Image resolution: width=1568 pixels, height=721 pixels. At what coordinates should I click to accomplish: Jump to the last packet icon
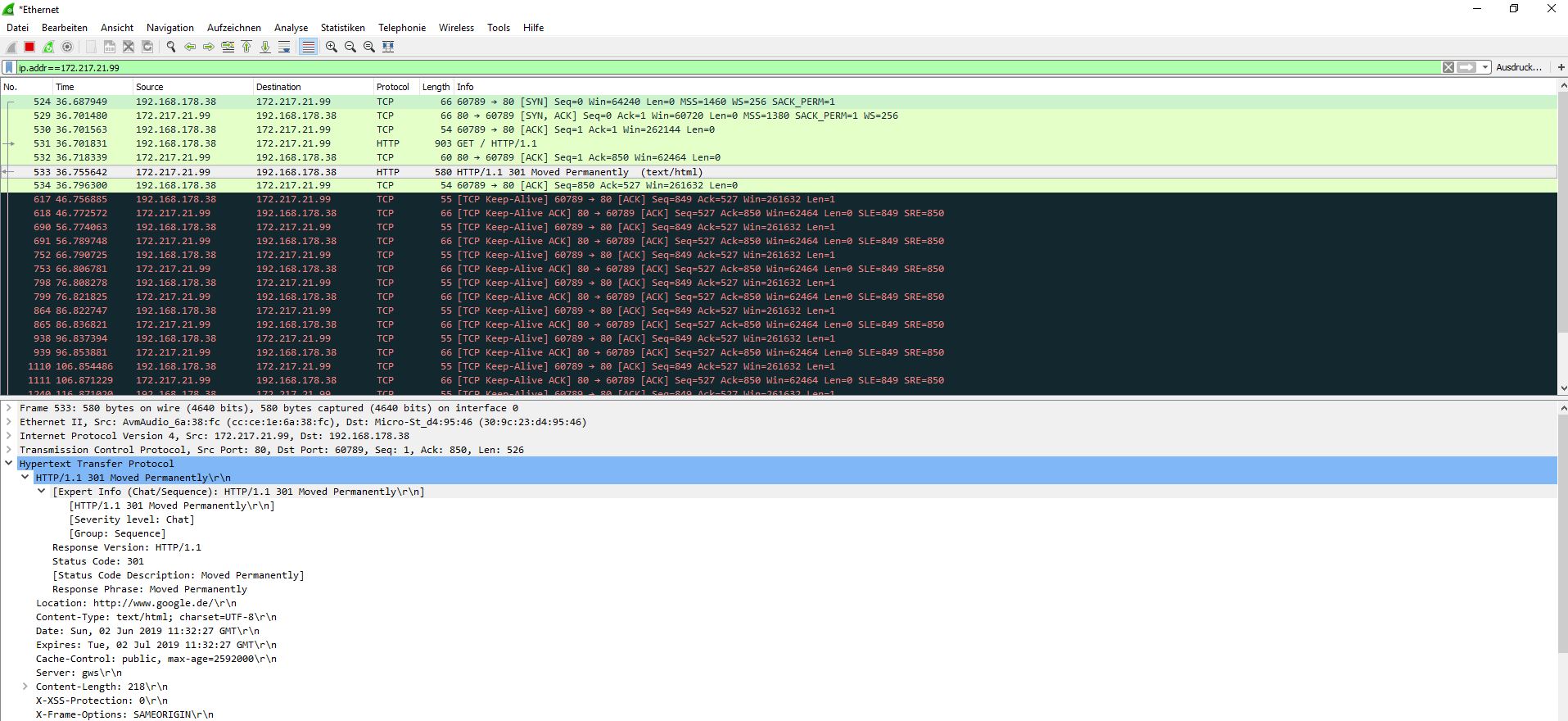click(x=265, y=47)
